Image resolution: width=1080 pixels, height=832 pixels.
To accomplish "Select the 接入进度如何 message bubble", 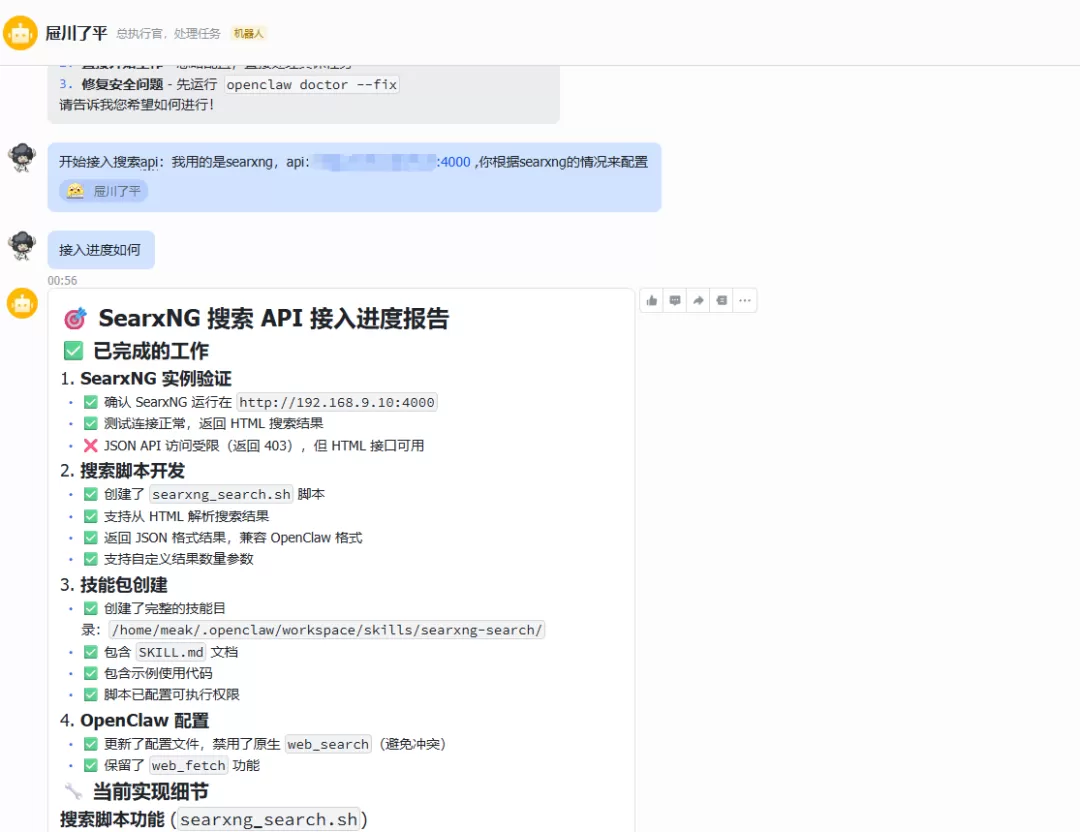I will [x=101, y=250].
